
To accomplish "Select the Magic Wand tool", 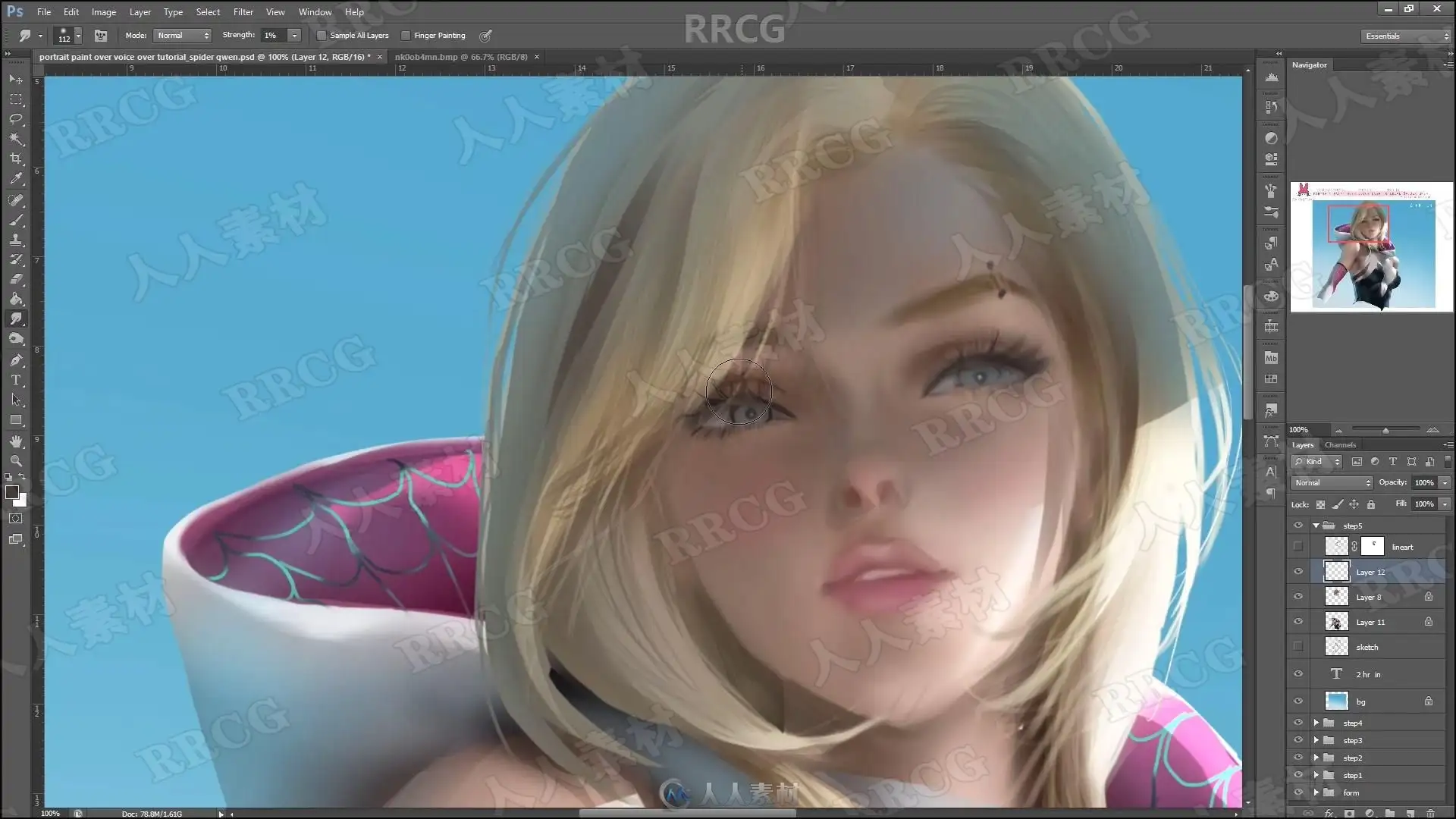I will [x=16, y=139].
